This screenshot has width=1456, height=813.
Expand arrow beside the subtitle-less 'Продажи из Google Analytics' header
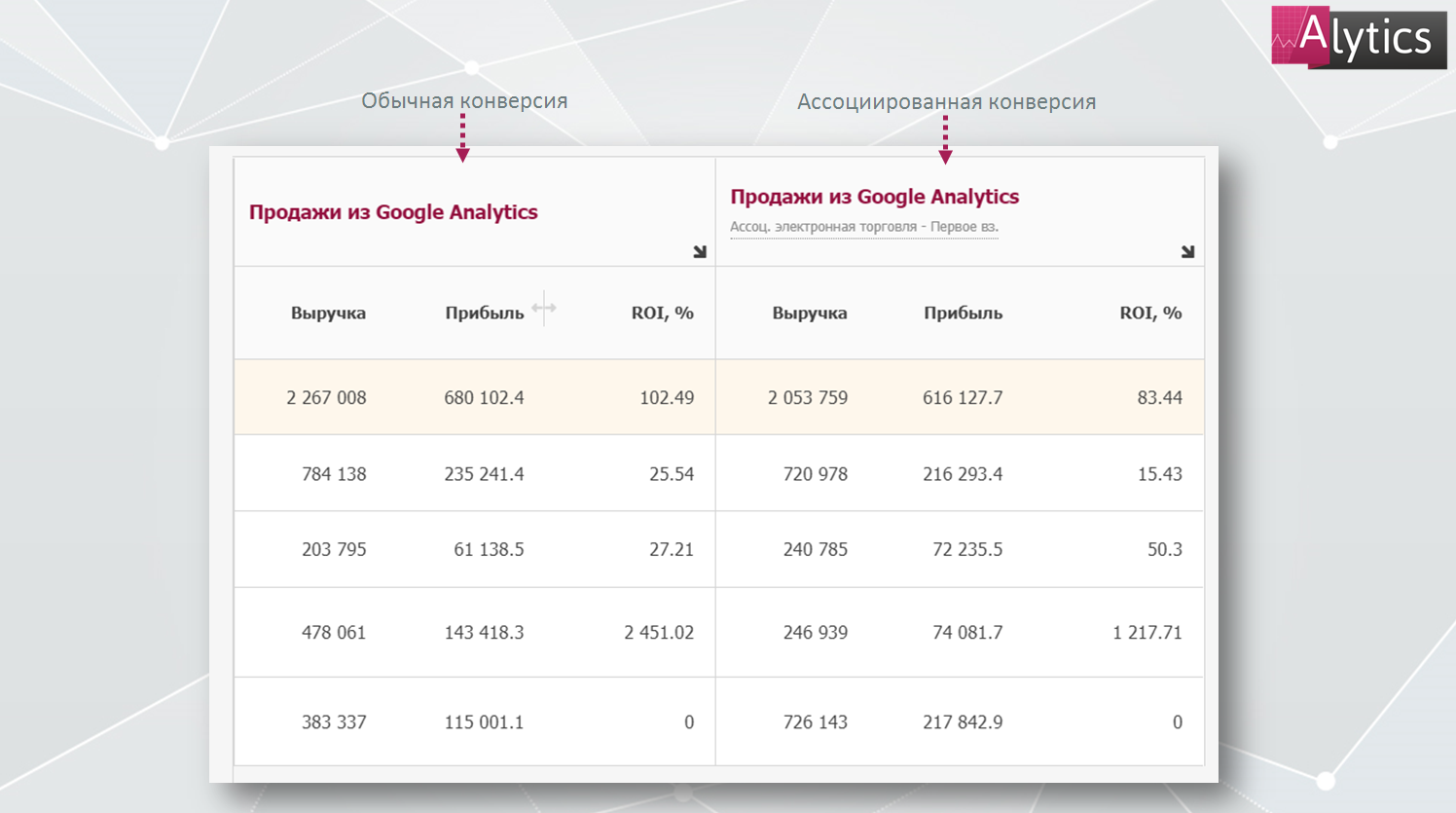coord(700,252)
